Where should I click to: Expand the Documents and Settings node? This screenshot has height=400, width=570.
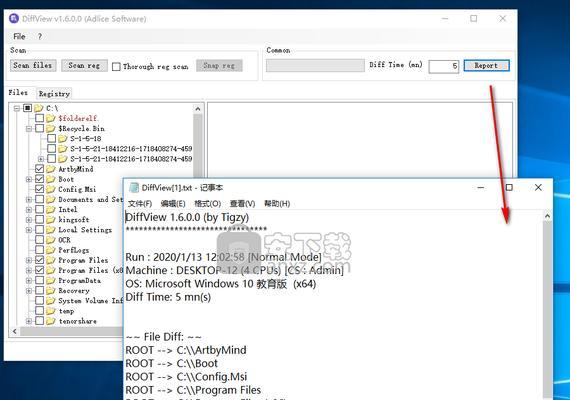(x=29, y=200)
